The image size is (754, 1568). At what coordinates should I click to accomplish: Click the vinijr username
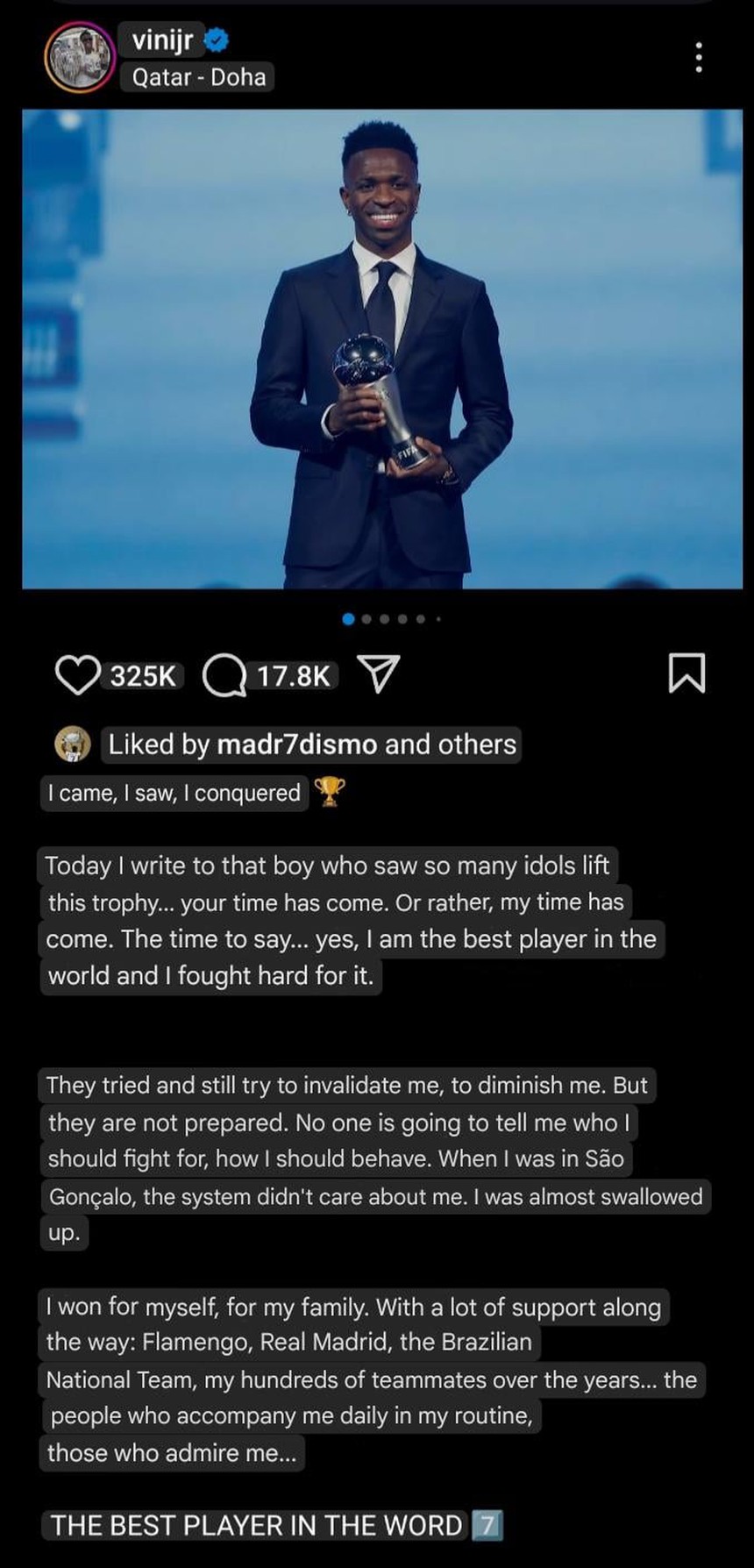click(162, 40)
